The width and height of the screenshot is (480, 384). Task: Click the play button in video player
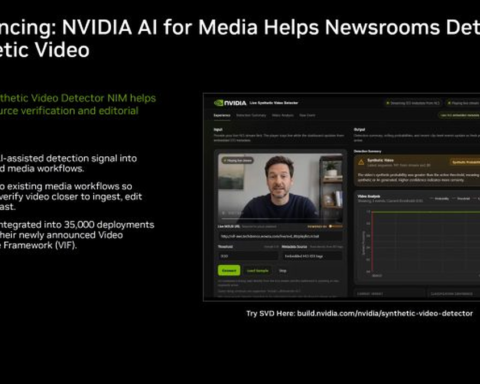(223, 213)
